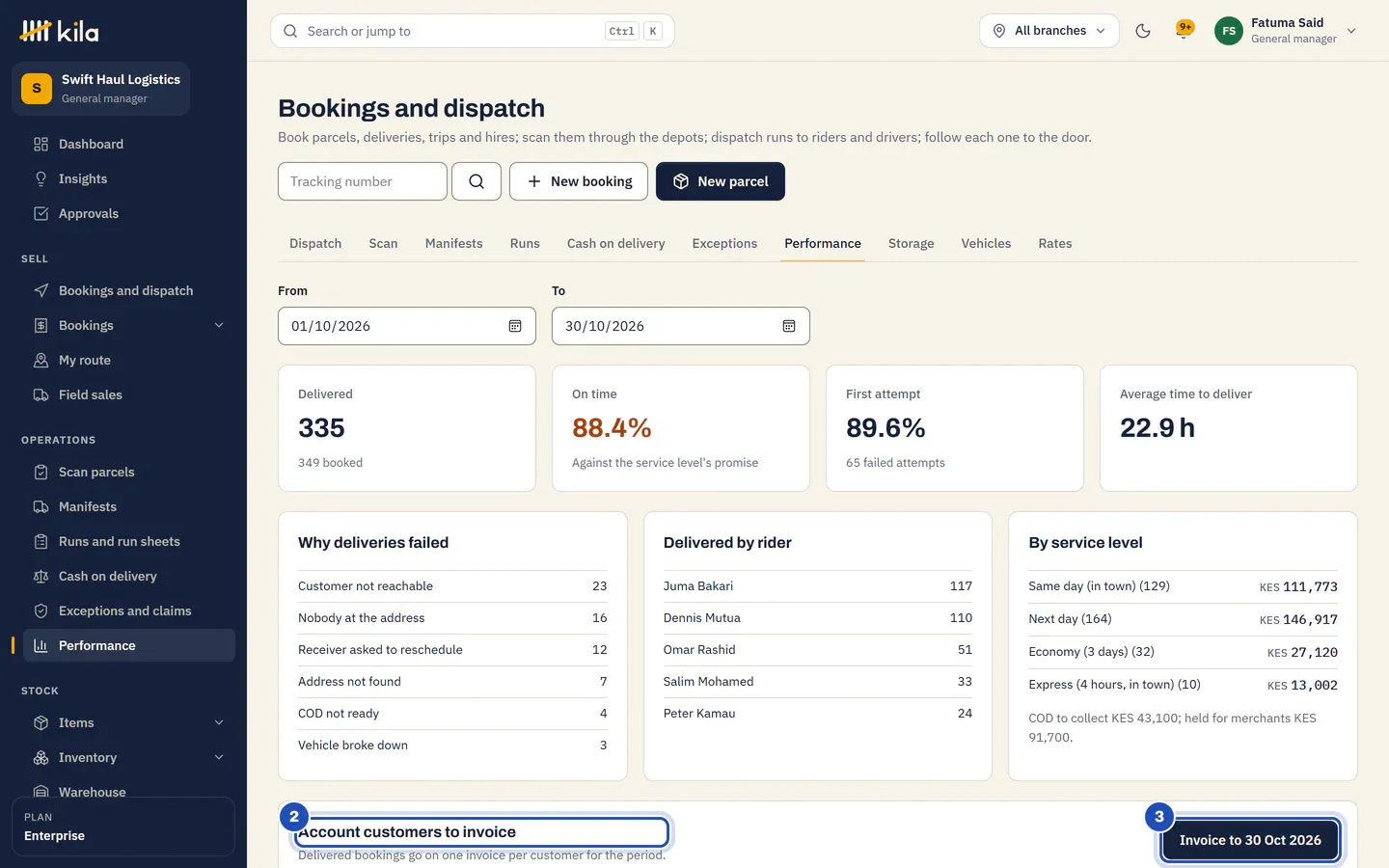Click the Enterprise plan card in the sidebar
This screenshot has width=1389, height=868.
point(123,827)
